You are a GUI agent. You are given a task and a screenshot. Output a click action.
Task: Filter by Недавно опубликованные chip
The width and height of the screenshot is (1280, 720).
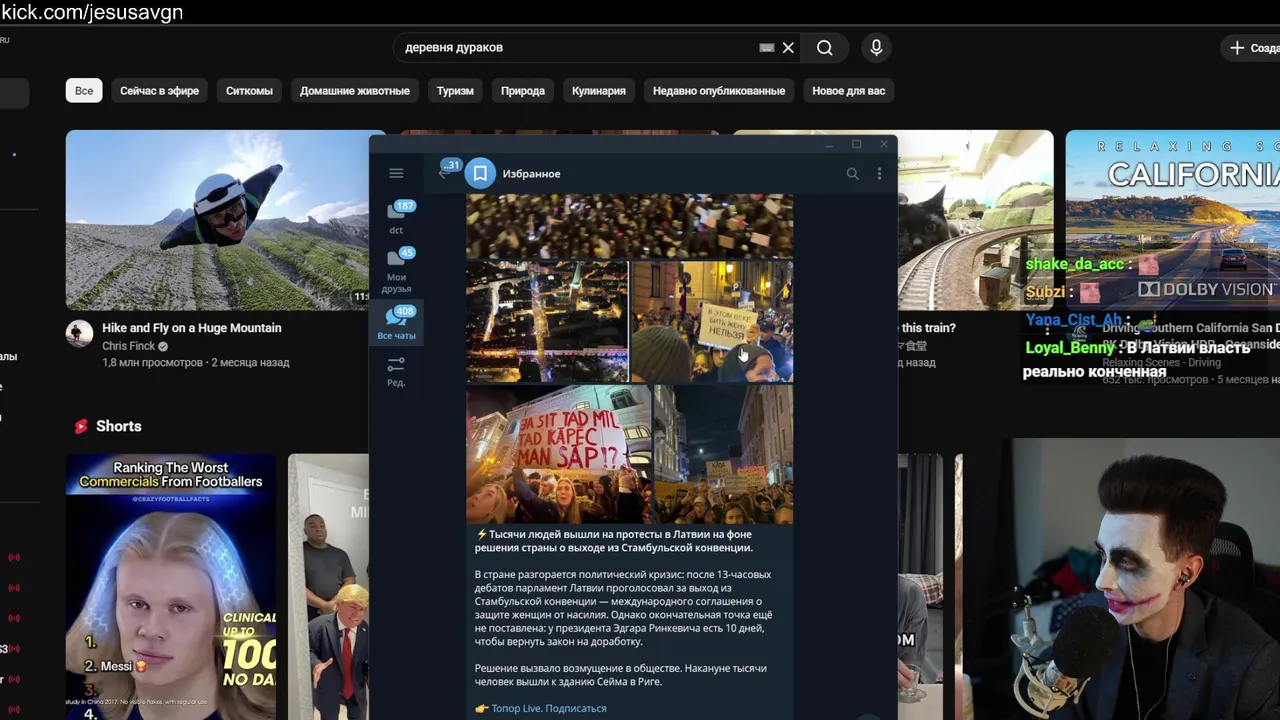[719, 91]
